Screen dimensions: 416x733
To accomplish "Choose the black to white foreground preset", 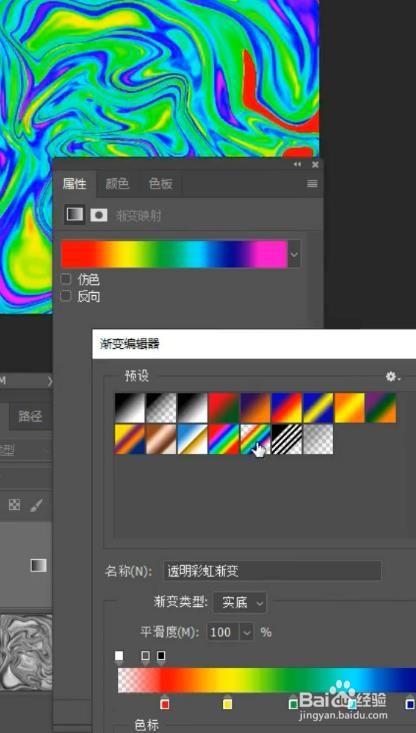I will tap(129, 408).
